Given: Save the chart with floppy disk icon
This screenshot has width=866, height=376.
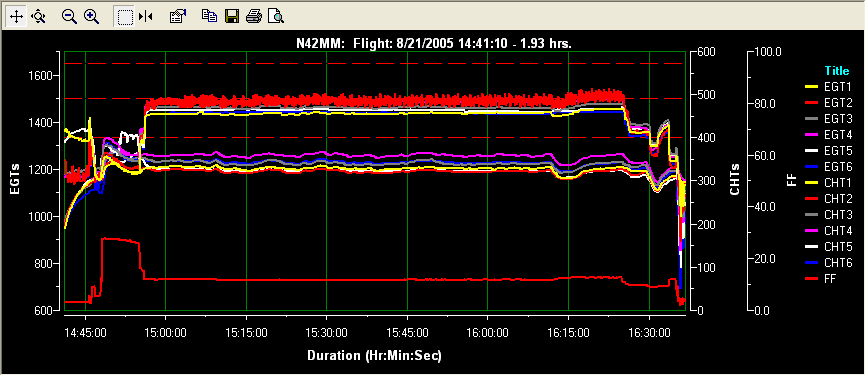Looking at the screenshot, I should (231, 17).
